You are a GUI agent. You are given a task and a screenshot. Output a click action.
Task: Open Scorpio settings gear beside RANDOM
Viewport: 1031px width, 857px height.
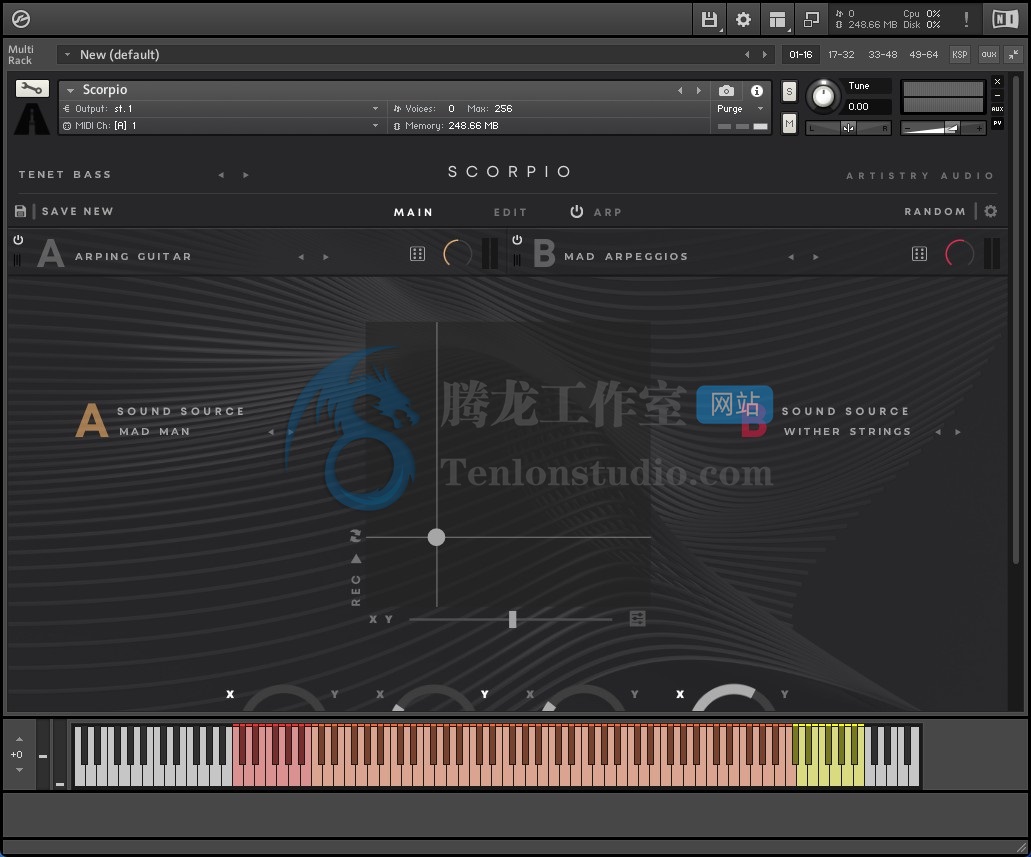(x=990, y=211)
